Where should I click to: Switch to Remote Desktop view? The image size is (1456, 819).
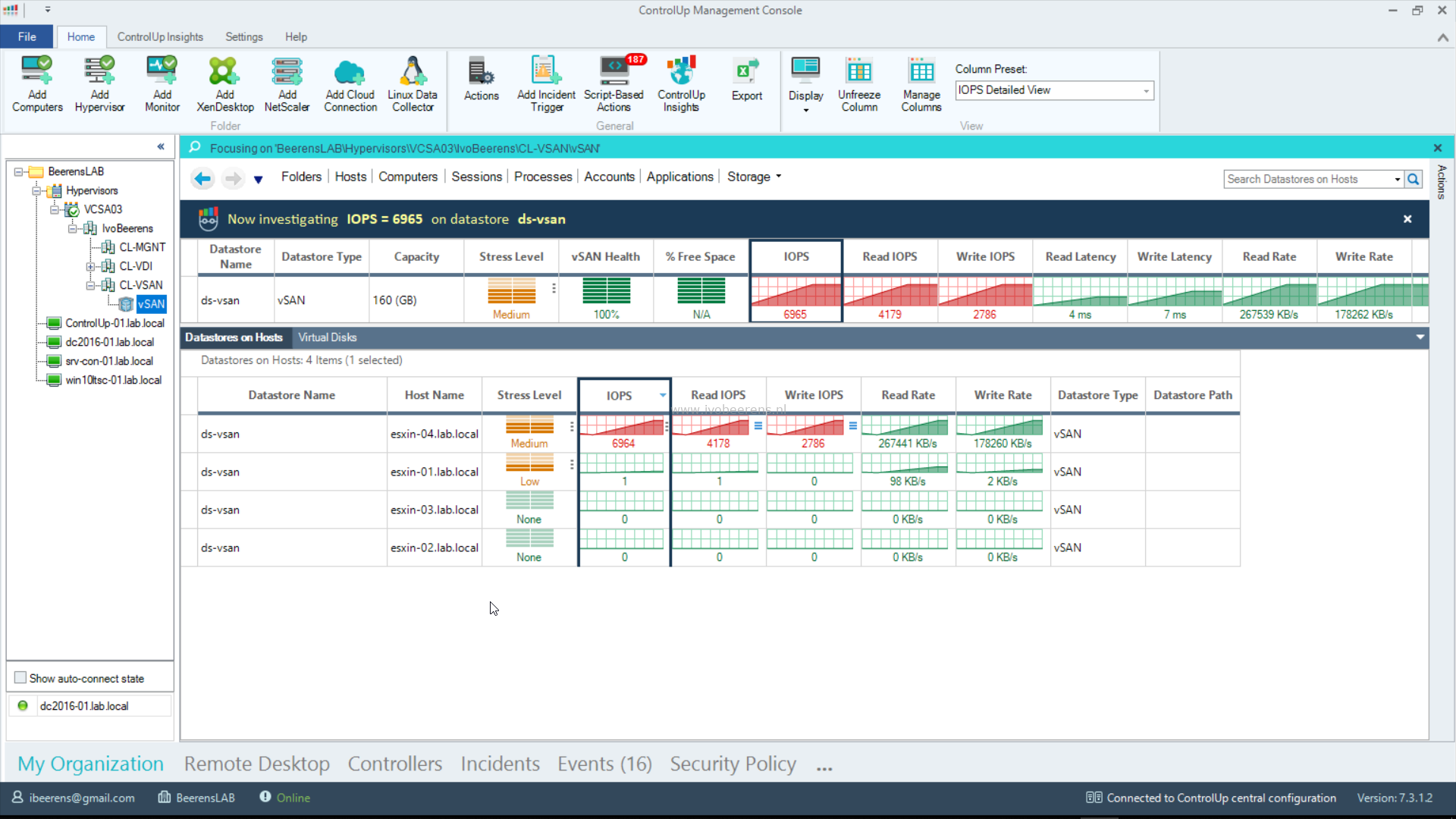tap(256, 764)
